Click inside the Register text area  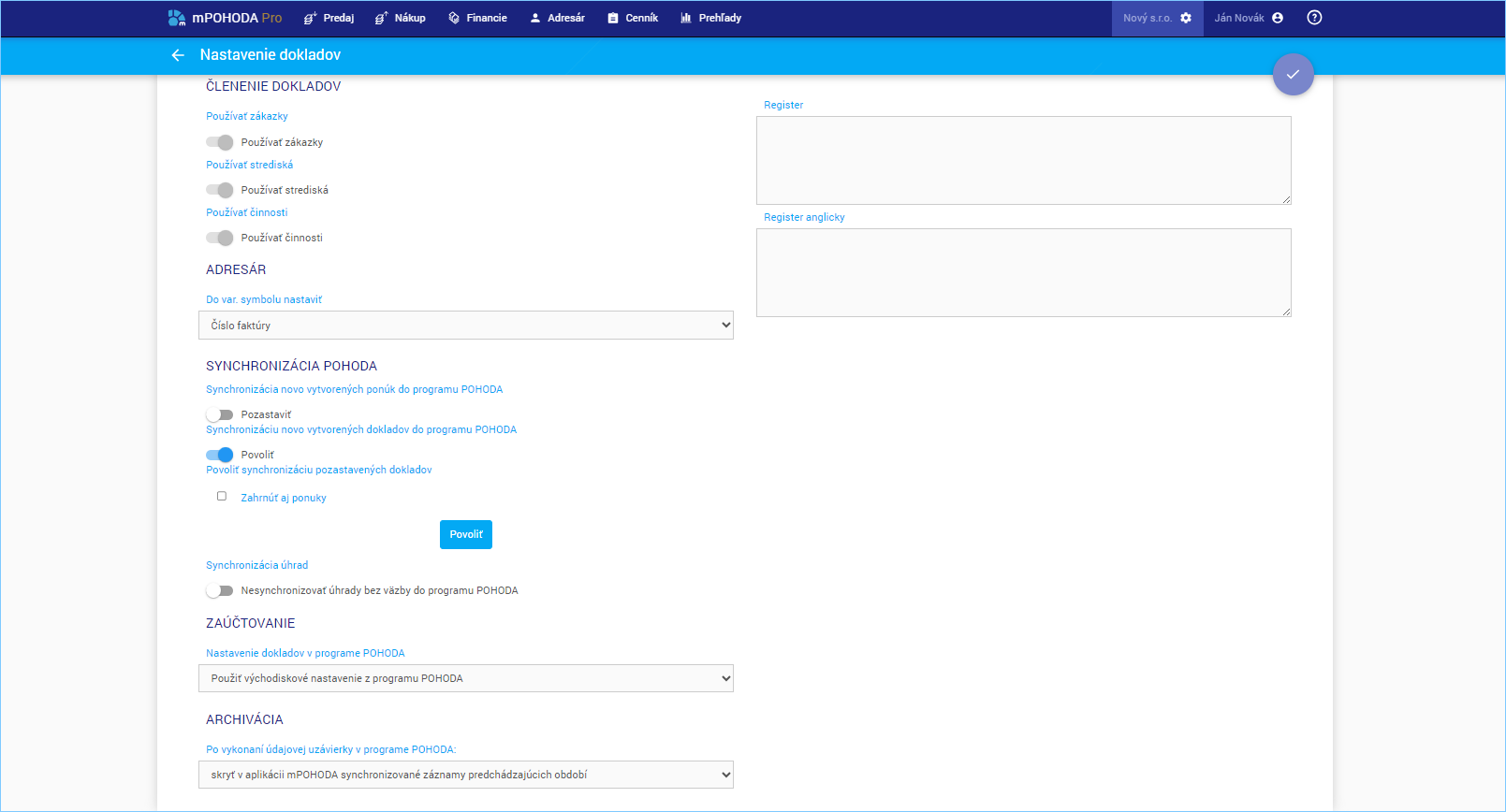point(1024,160)
